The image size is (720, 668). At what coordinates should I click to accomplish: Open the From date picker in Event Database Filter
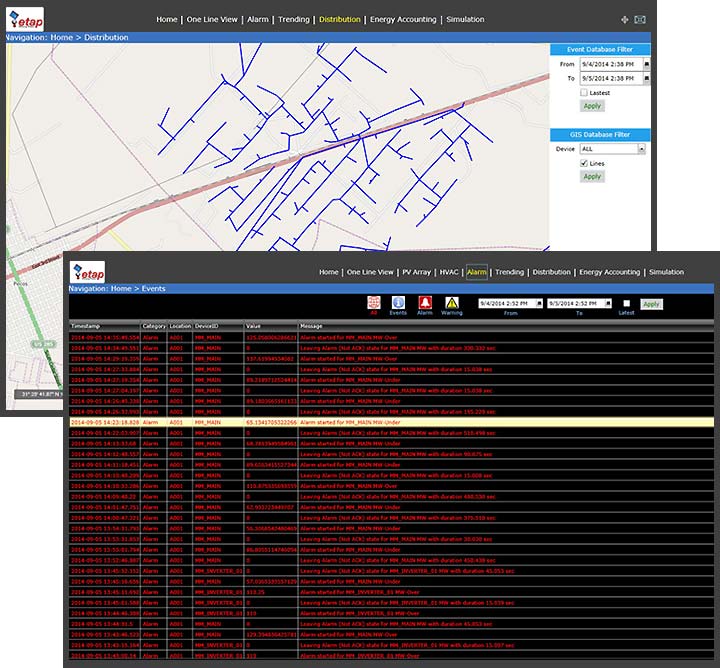pos(646,63)
